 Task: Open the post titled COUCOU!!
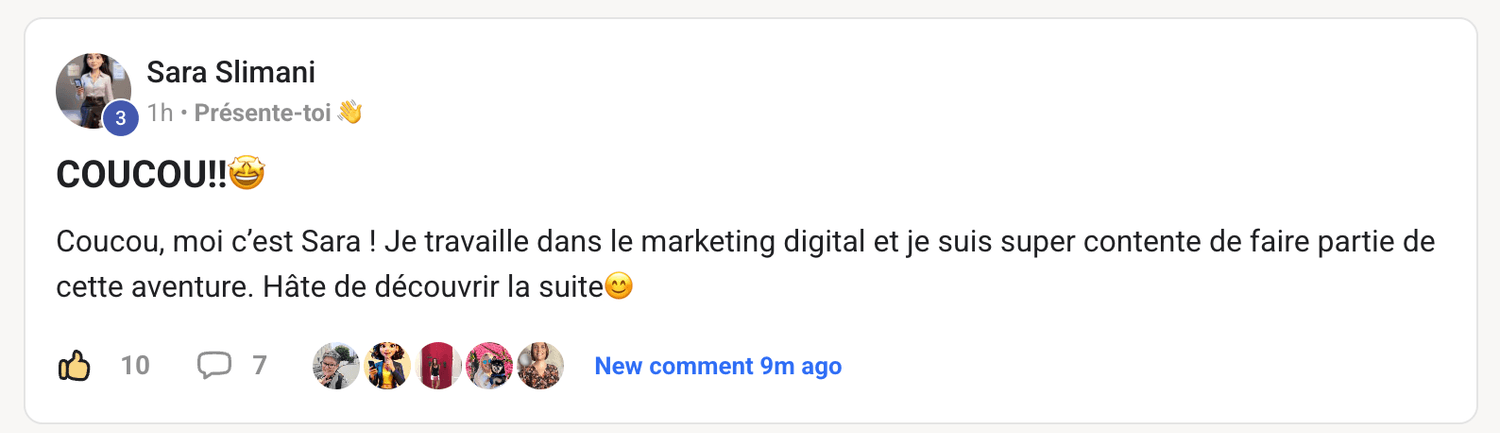coord(140,175)
